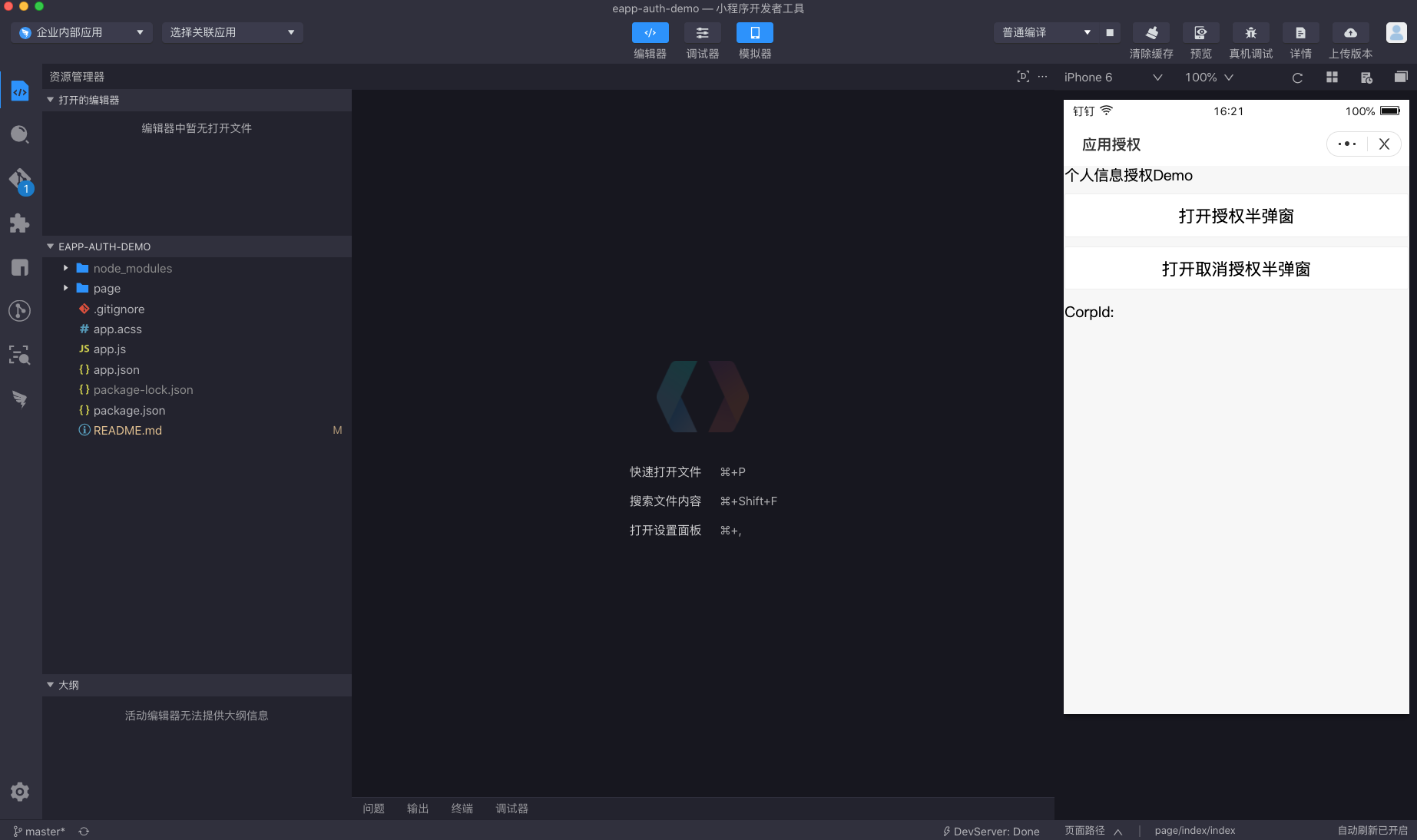Click the 打开授权半弹窗 button in simulator
The image size is (1417, 840).
point(1235,216)
